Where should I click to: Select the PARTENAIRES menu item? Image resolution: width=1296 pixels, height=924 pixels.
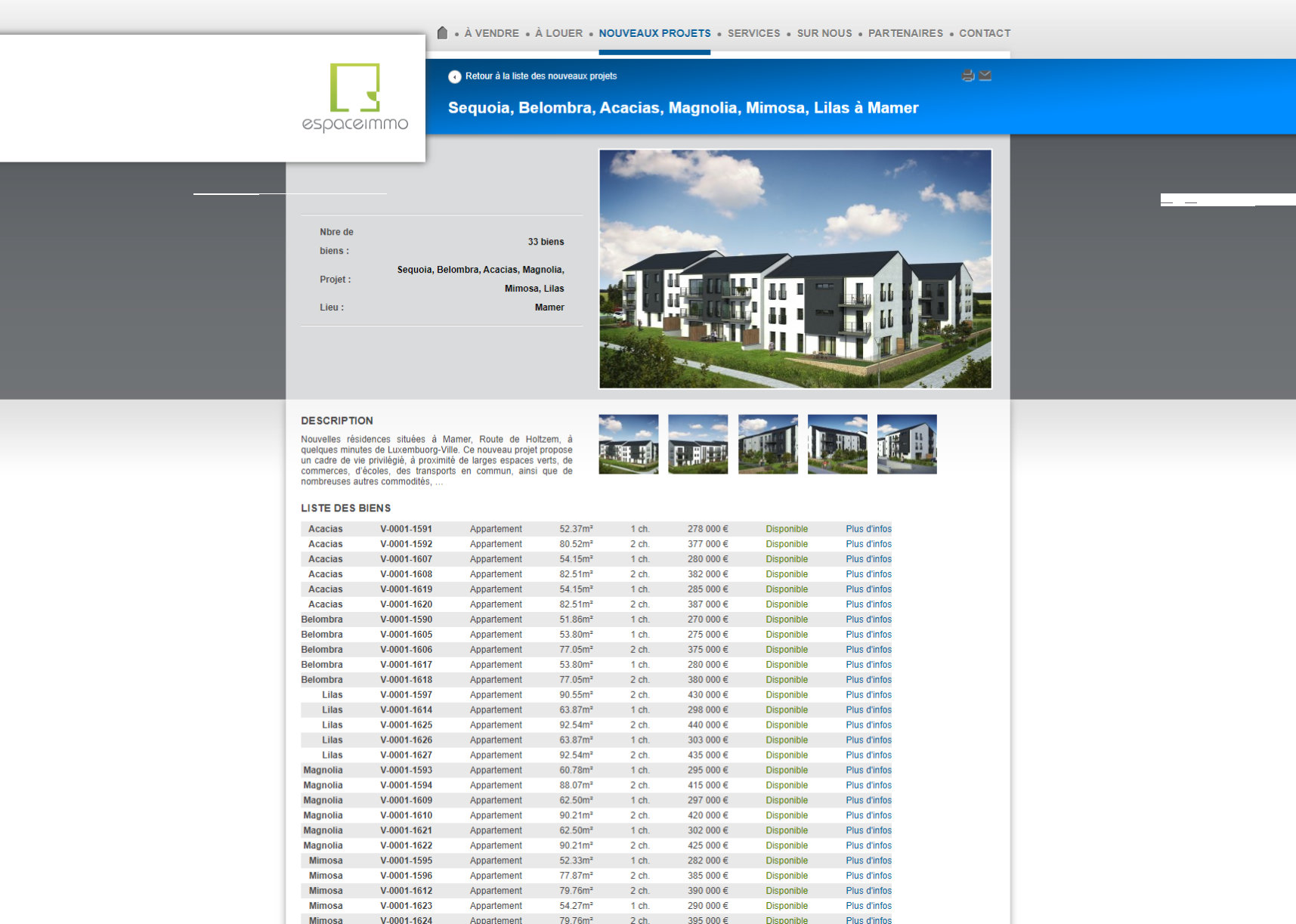tap(905, 33)
